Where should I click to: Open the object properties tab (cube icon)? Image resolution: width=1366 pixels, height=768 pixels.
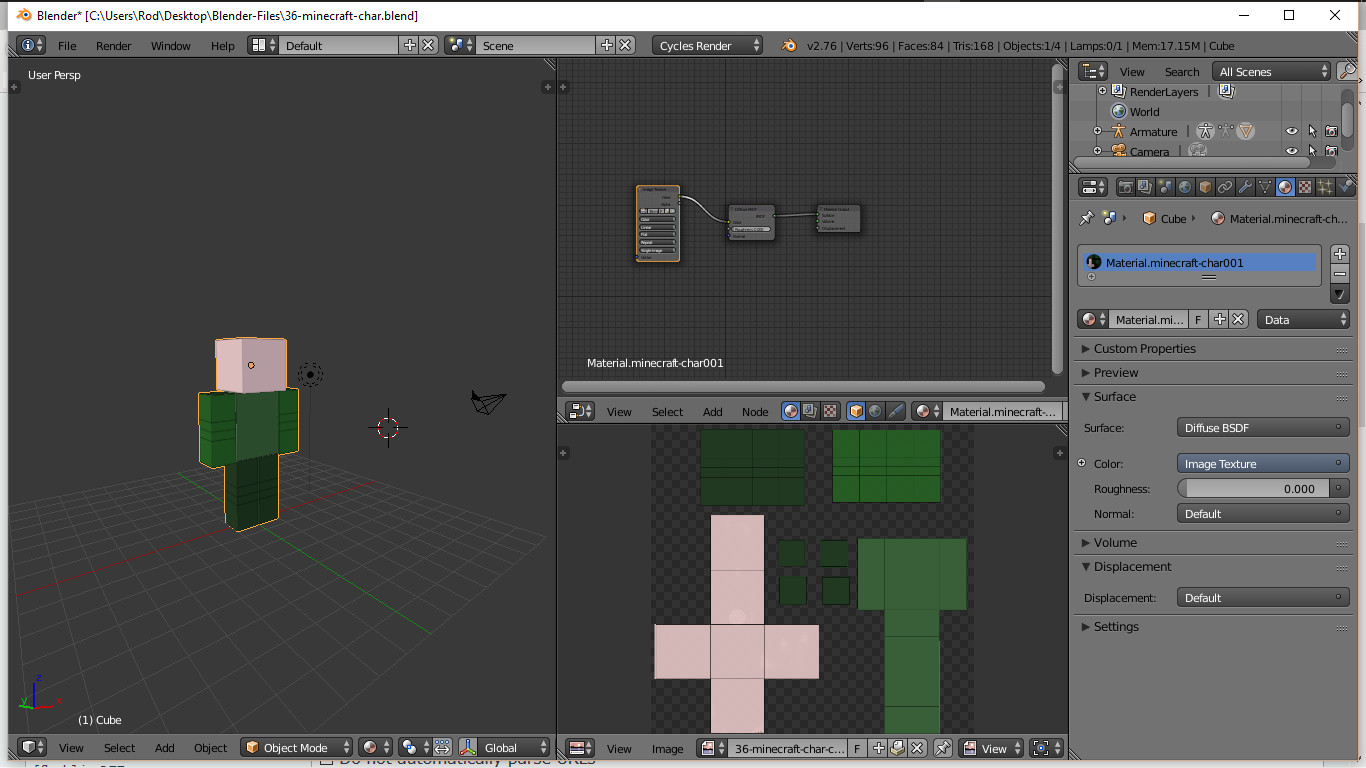(x=1205, y=187)
